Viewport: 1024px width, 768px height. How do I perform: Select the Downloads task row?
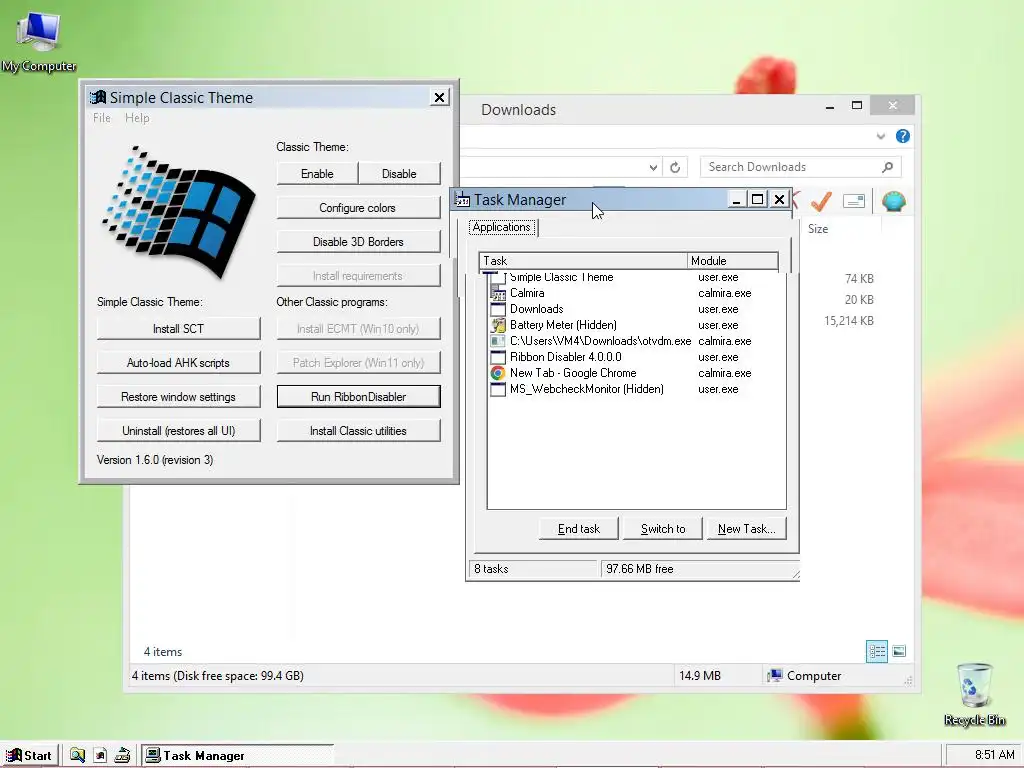(637, 309)
